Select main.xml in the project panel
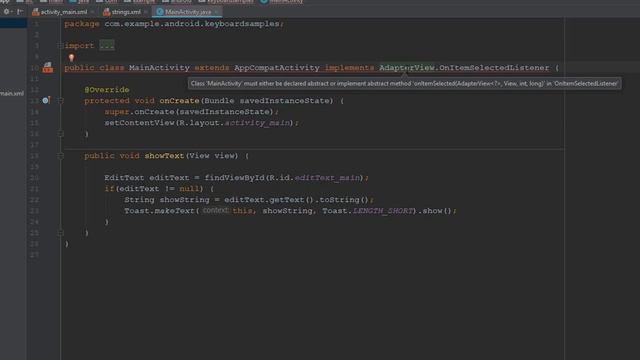640x360 pixels. click(x=12, y=93)
